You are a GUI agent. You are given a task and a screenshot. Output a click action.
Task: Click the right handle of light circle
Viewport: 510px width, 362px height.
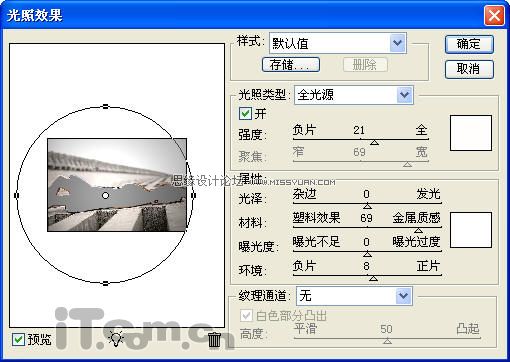pos(194,195)
